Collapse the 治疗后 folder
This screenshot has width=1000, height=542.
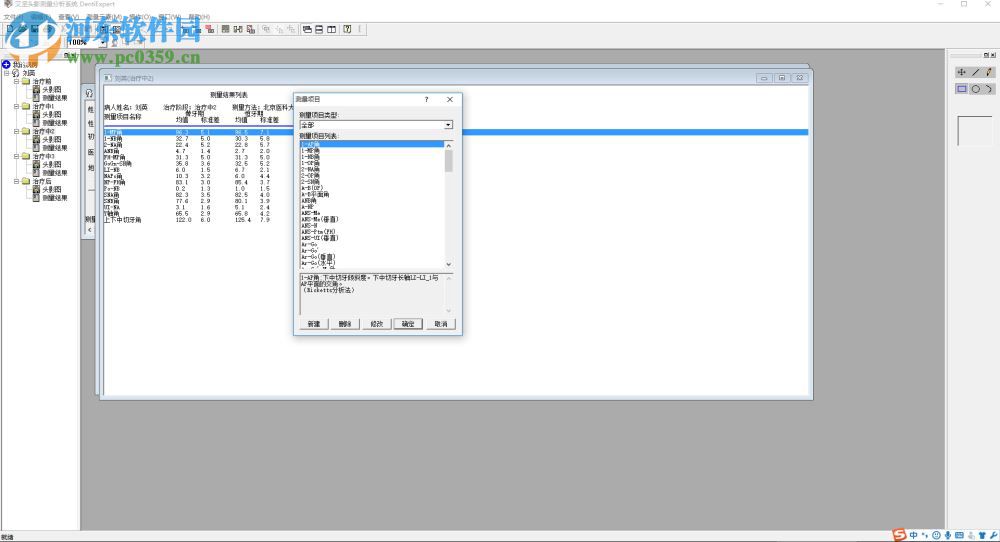point(17,181)
